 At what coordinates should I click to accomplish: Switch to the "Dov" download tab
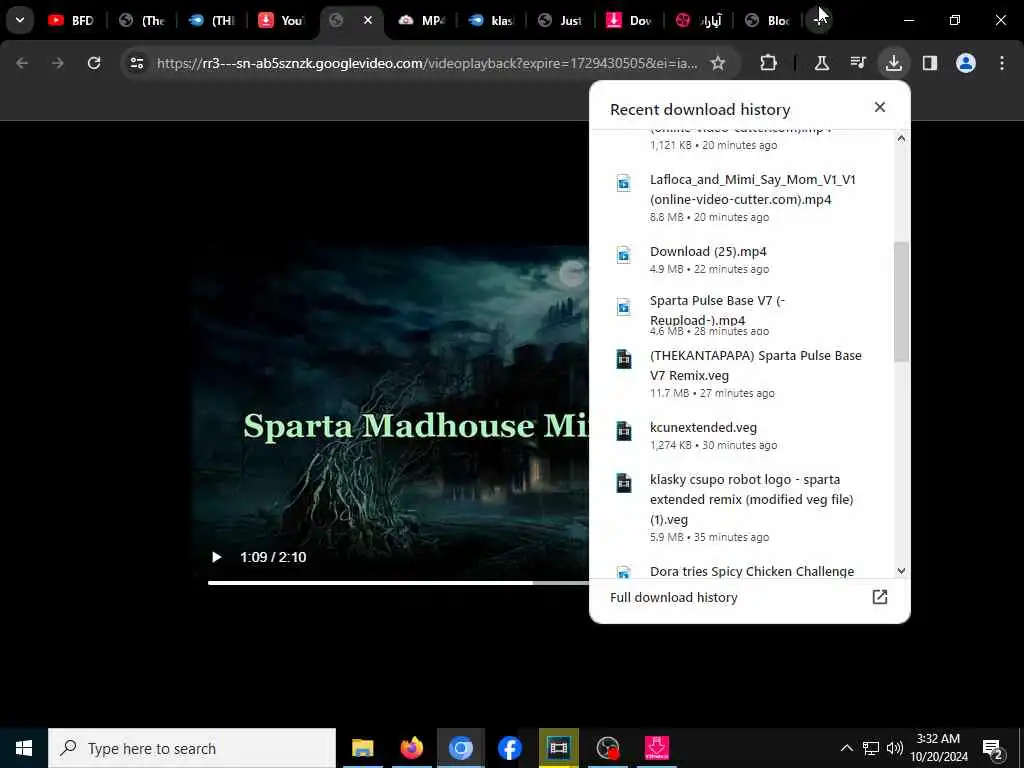(630, 20)
